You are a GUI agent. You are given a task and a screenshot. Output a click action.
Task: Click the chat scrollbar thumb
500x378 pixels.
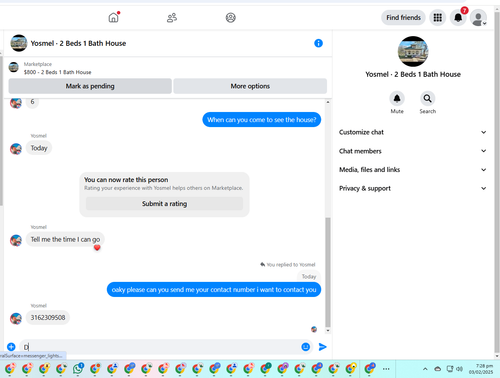coord(328,272)
